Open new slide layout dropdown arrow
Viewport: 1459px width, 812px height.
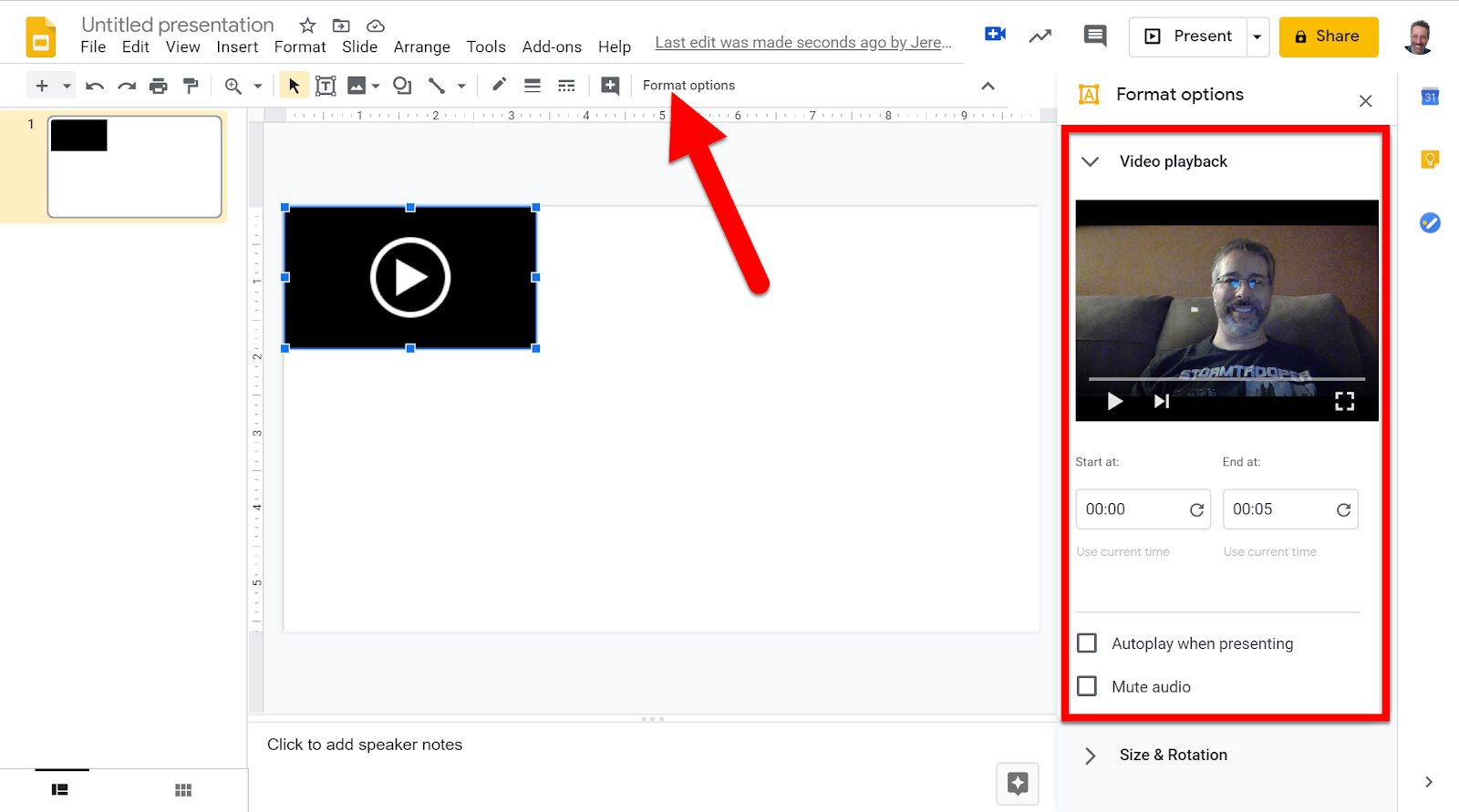(x=67, y=86)
